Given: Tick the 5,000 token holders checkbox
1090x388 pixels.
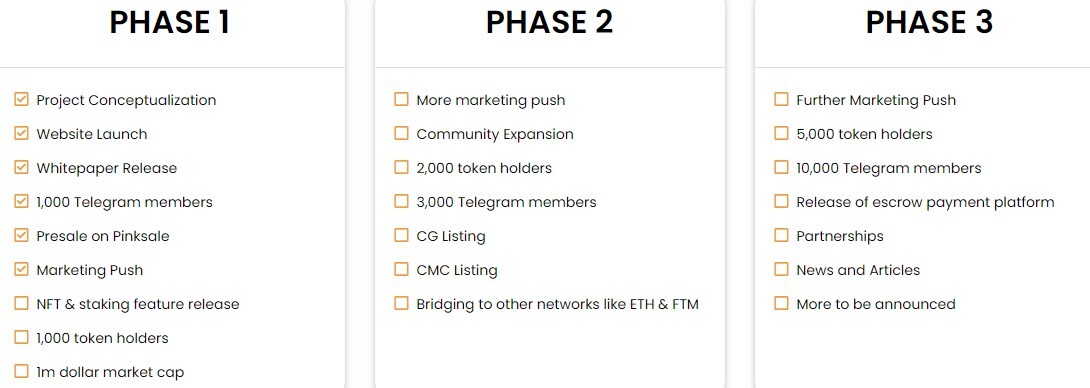Looking at the screenshot, I should (781, 134).
